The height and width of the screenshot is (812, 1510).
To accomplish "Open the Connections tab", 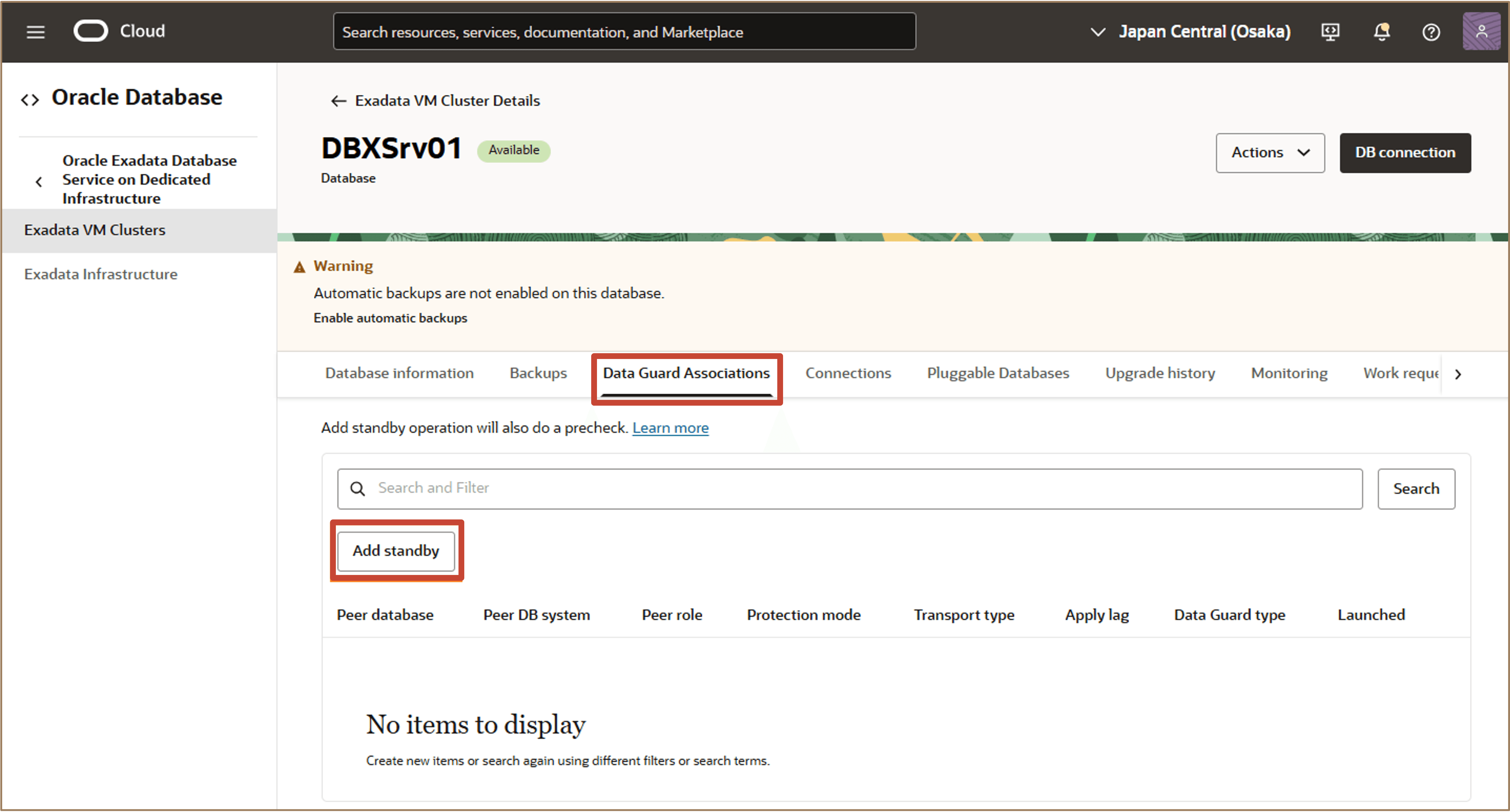I will pyautogui.click(x=848, y=373).
